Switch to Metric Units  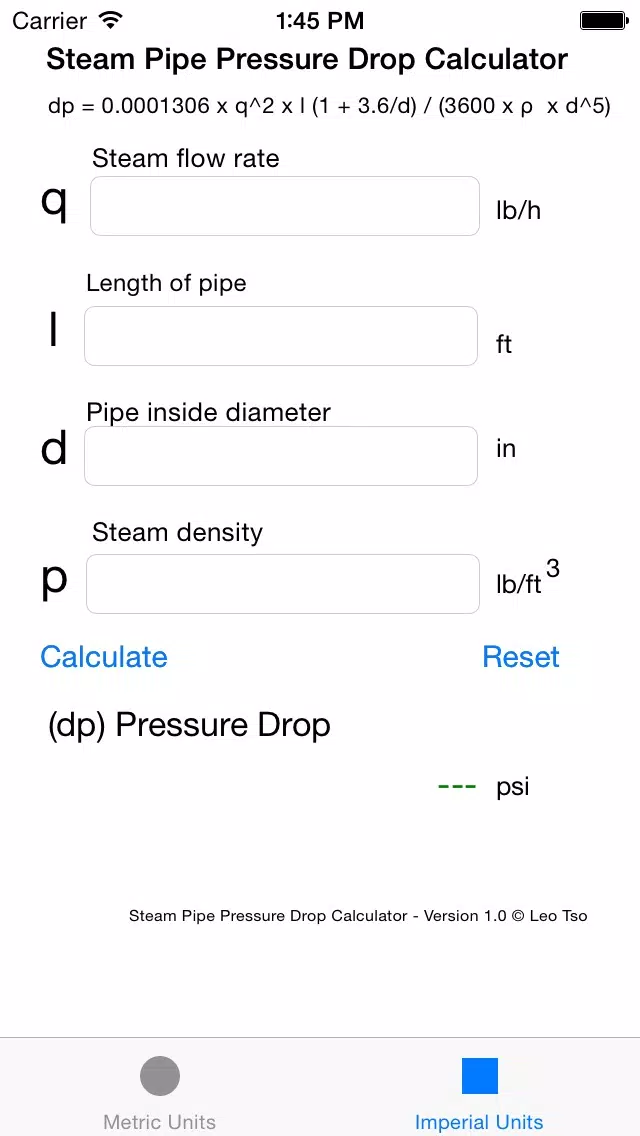(159, 1122)
